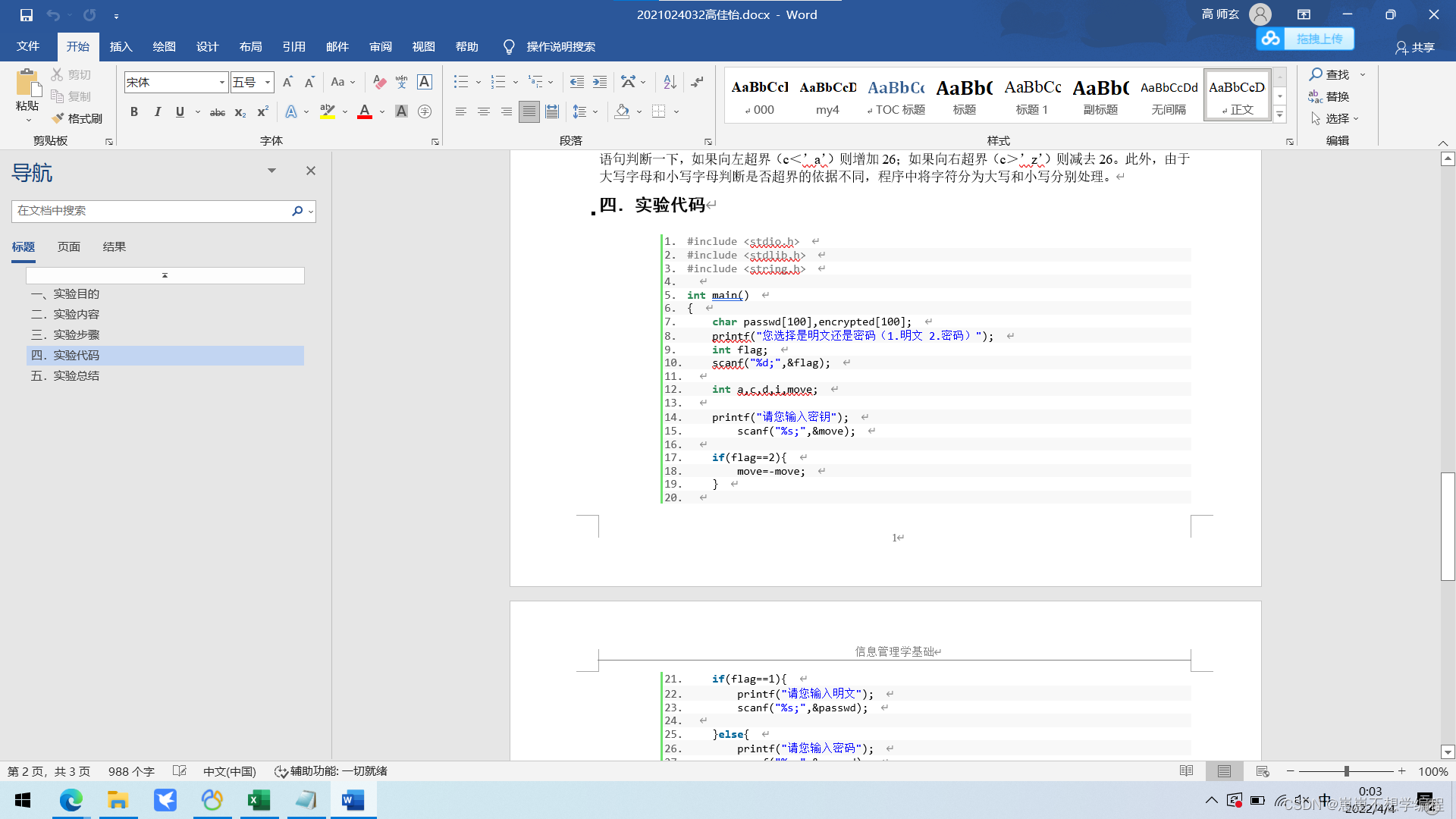
Task: Expand the styles gallery more arrow
Action: coord(1279,115)
